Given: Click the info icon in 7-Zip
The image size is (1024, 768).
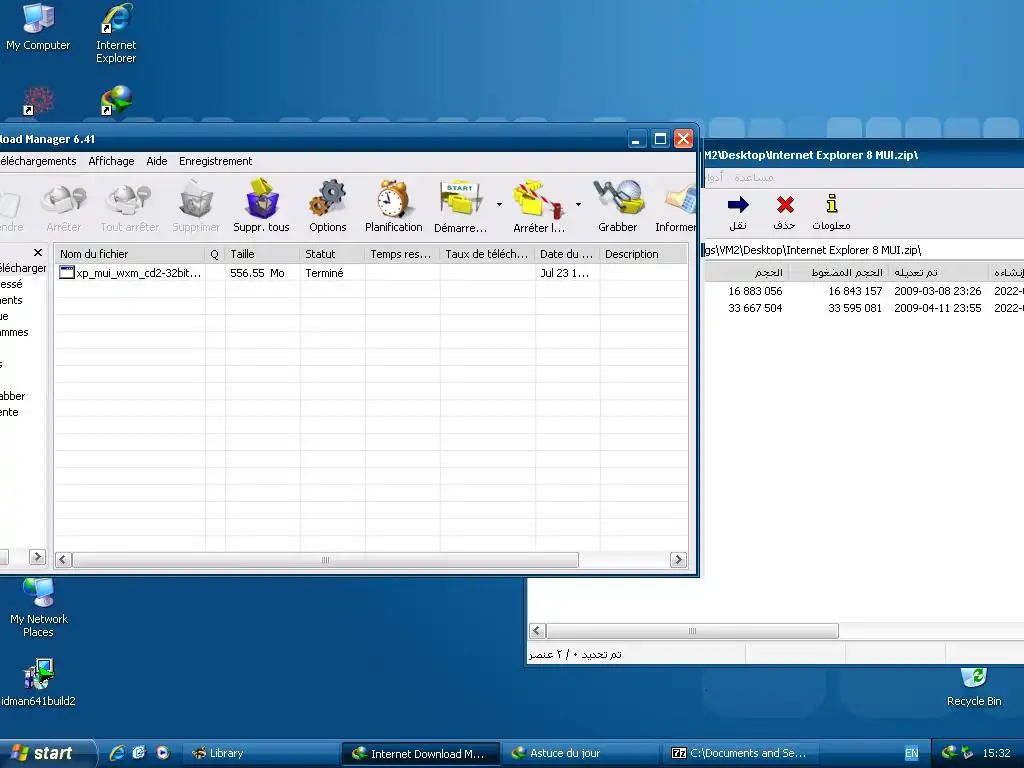Looking at the screenshot, I should click(x=831, y=212).
